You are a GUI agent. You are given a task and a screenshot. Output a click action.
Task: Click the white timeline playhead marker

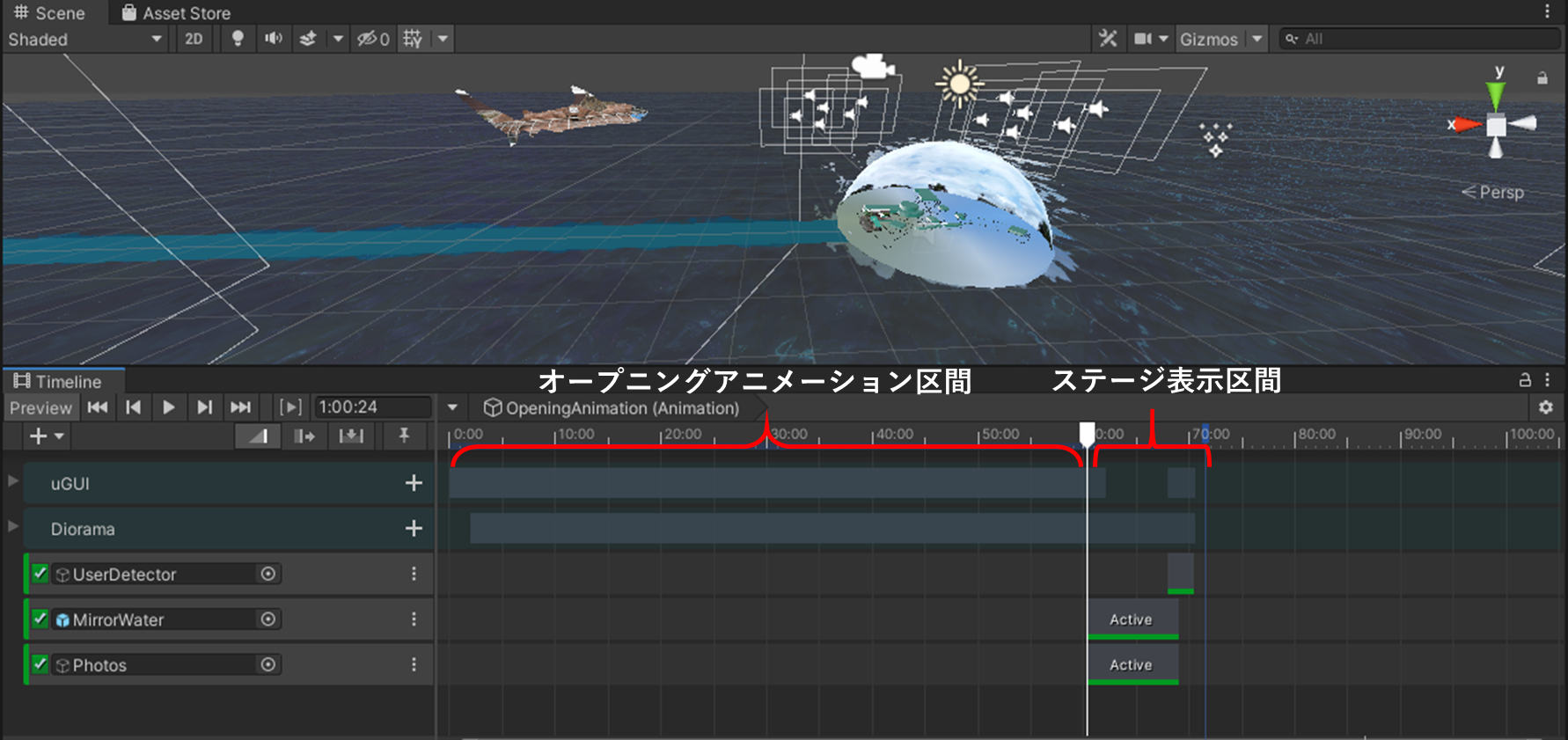tap(1088, 434)
